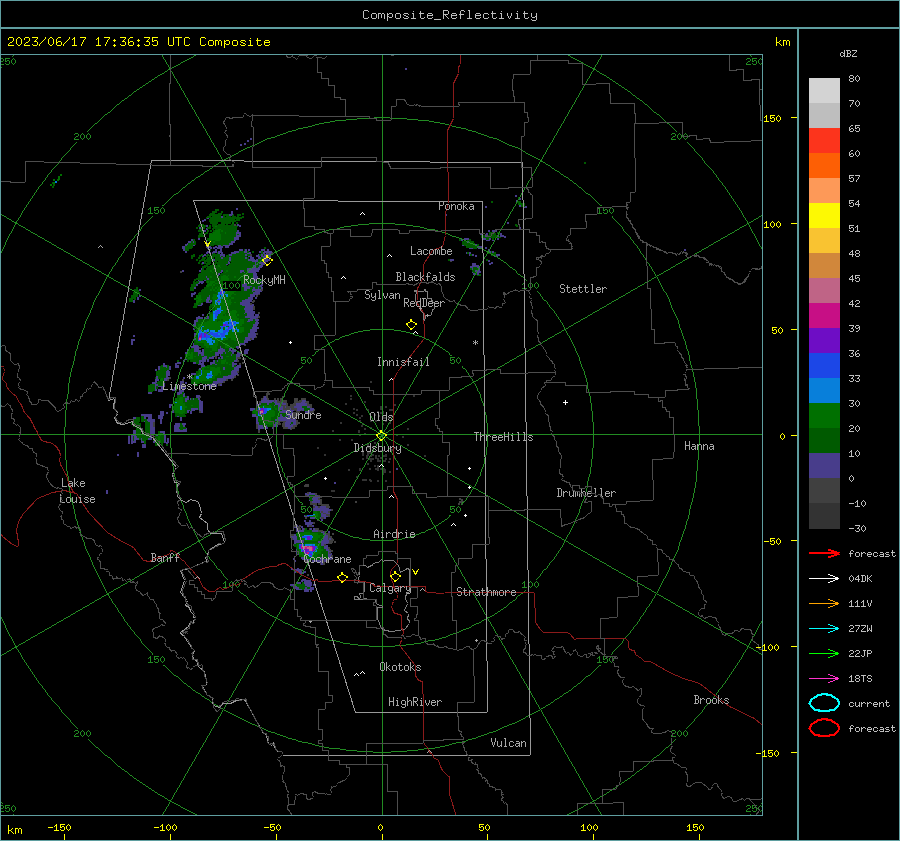
Task: Click the RockyMH label
Action: 264,280
